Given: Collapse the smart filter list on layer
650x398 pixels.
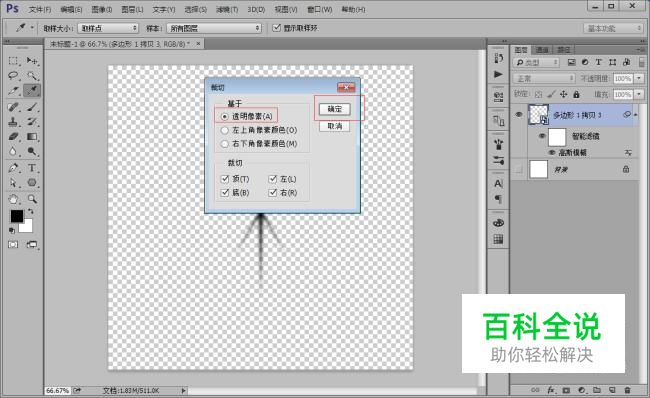Looking at the screenshot, I should (x=635, y=115).
